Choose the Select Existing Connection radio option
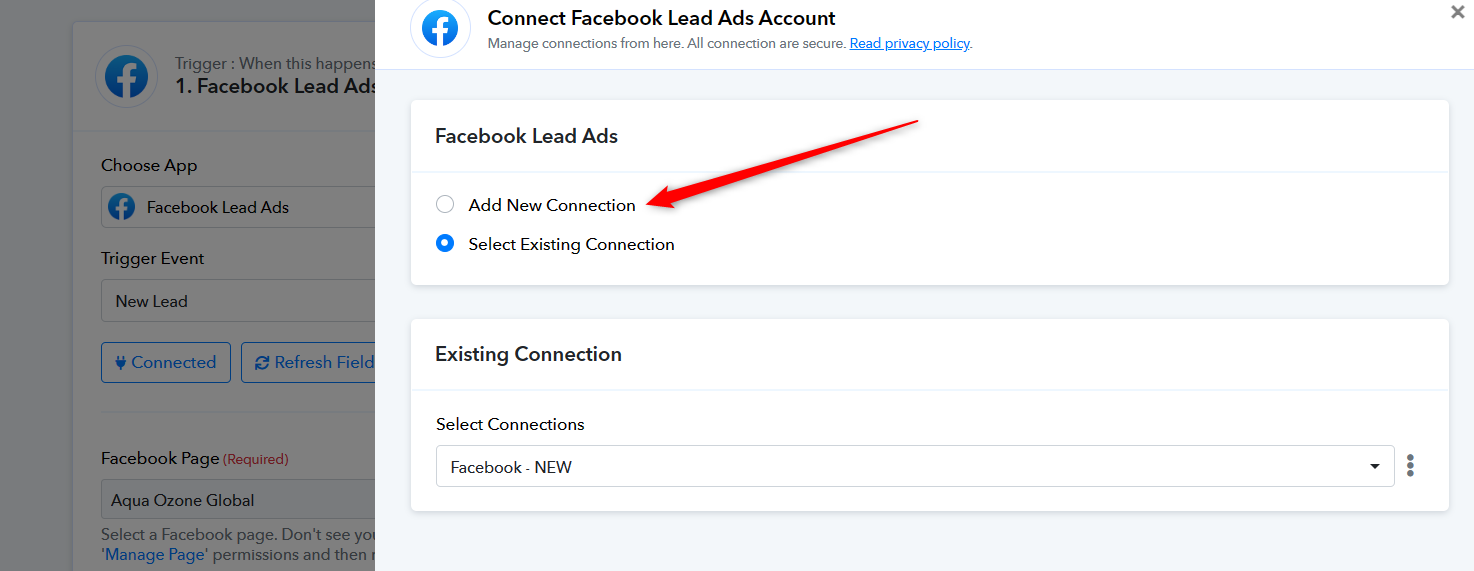 pyautogui.click(x=445, y=244)
